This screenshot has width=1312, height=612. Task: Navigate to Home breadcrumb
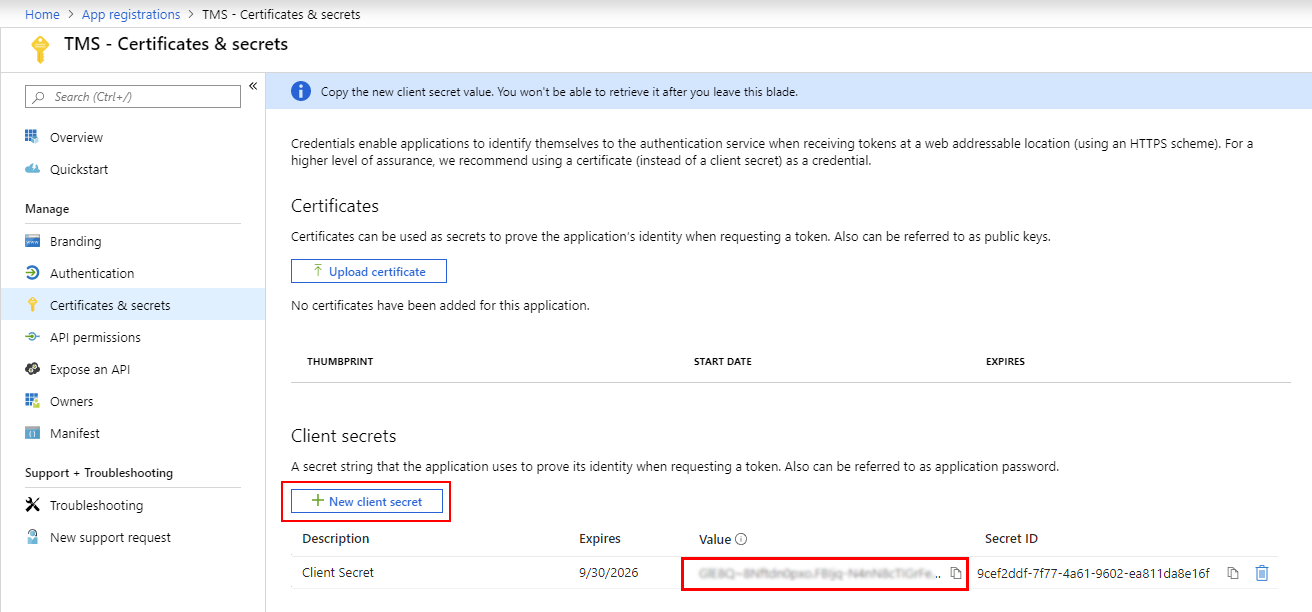[x=42, y=15]
